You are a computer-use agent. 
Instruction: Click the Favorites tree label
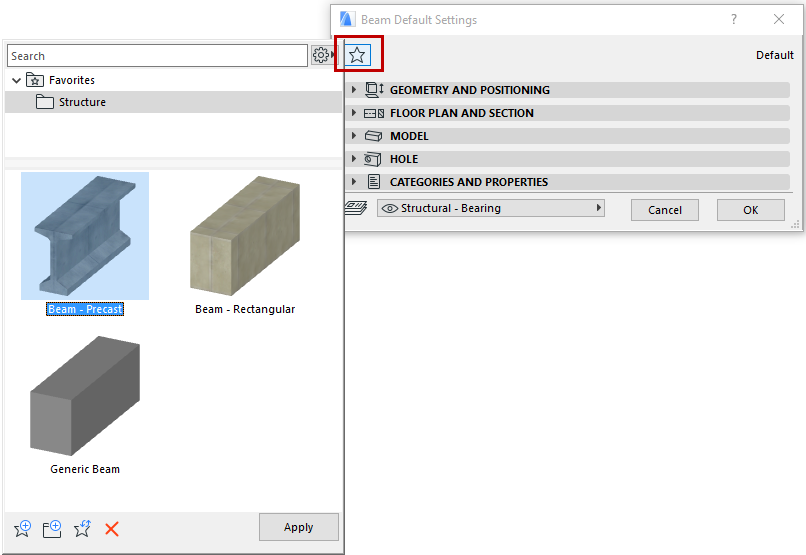coord(72,80)
